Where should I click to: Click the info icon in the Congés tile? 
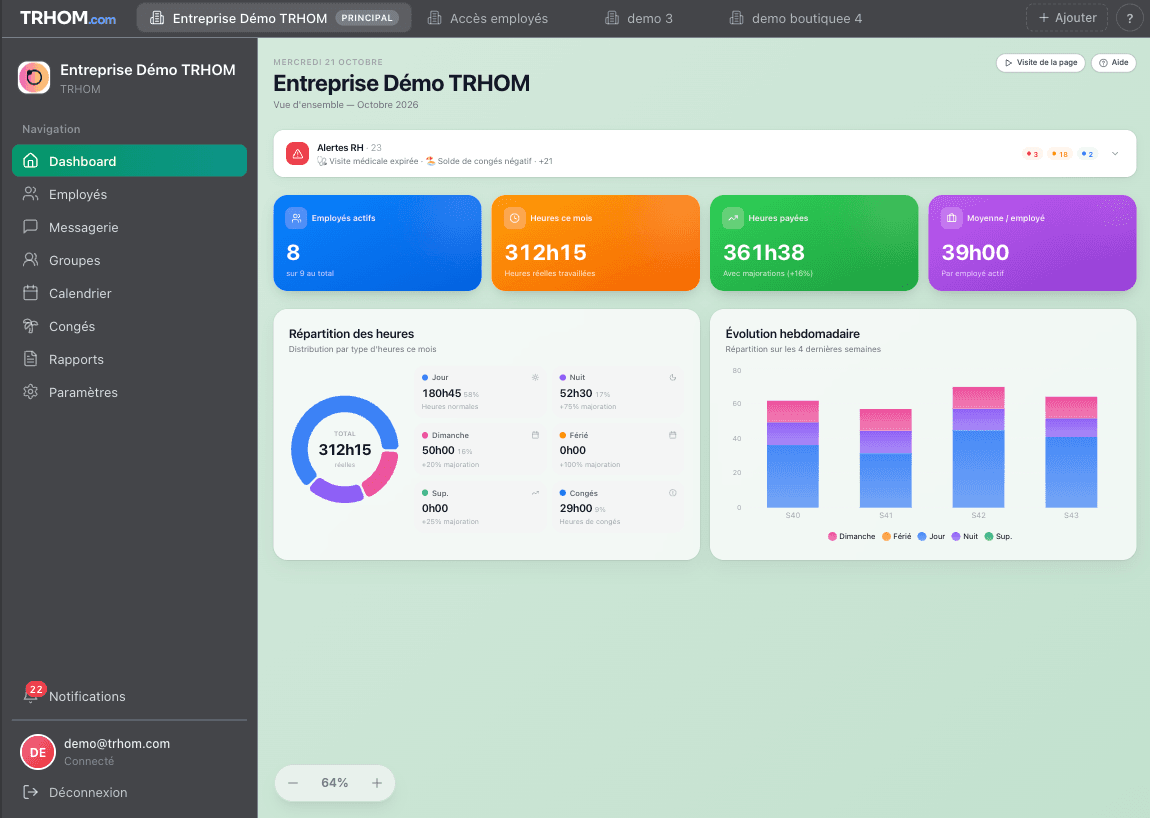(673, 493)
